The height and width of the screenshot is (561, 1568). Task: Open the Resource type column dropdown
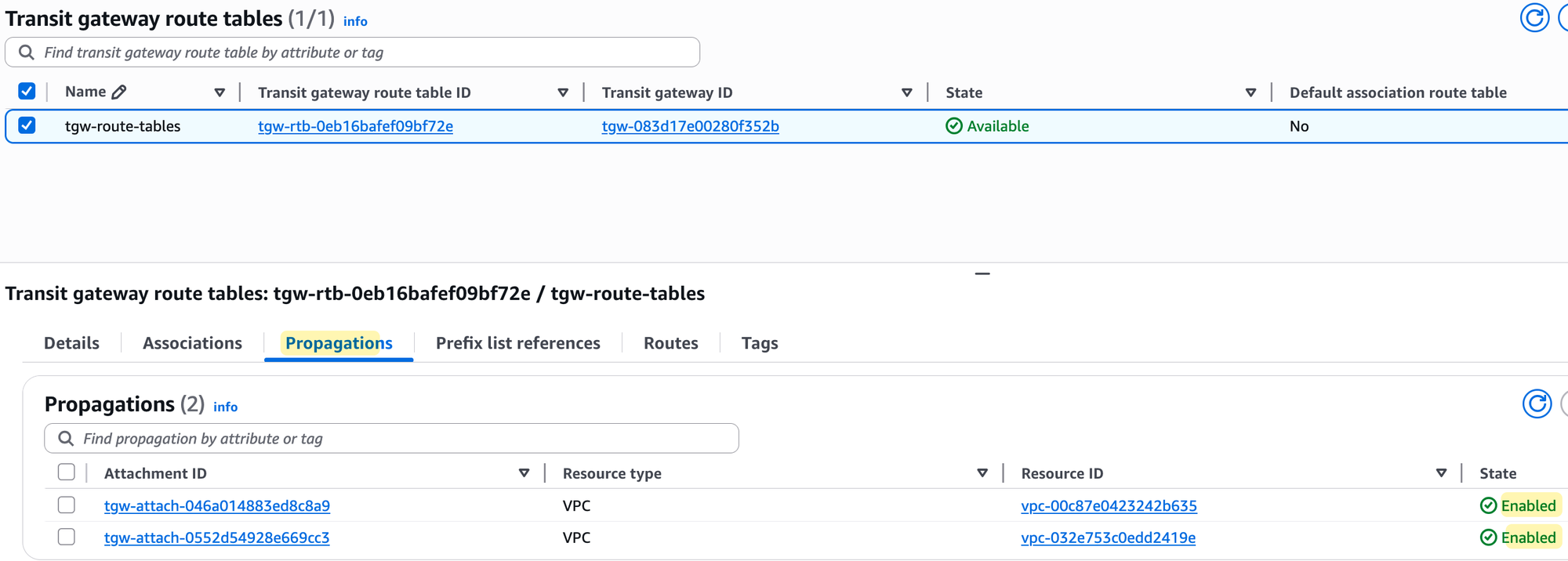pos(982,473)
